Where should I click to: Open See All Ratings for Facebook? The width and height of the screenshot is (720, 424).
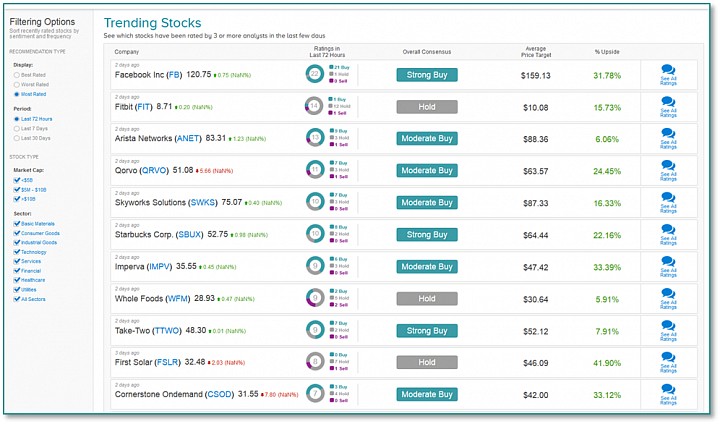(x=668, y=75)
